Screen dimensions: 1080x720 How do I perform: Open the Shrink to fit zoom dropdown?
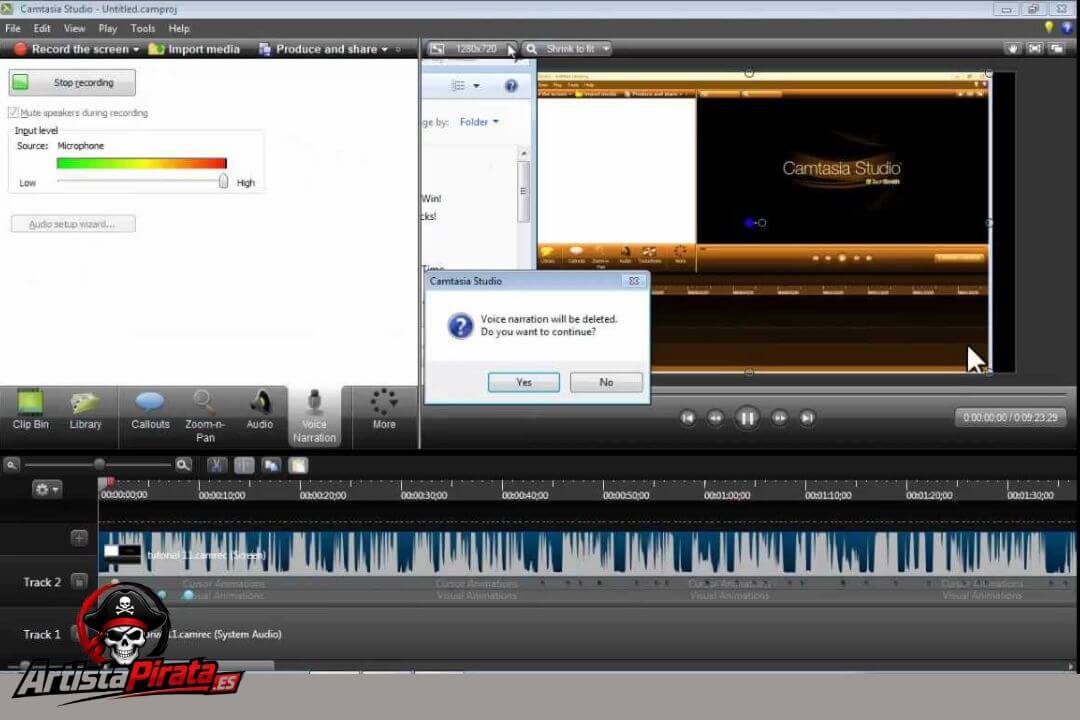click(x=606, y=49)
